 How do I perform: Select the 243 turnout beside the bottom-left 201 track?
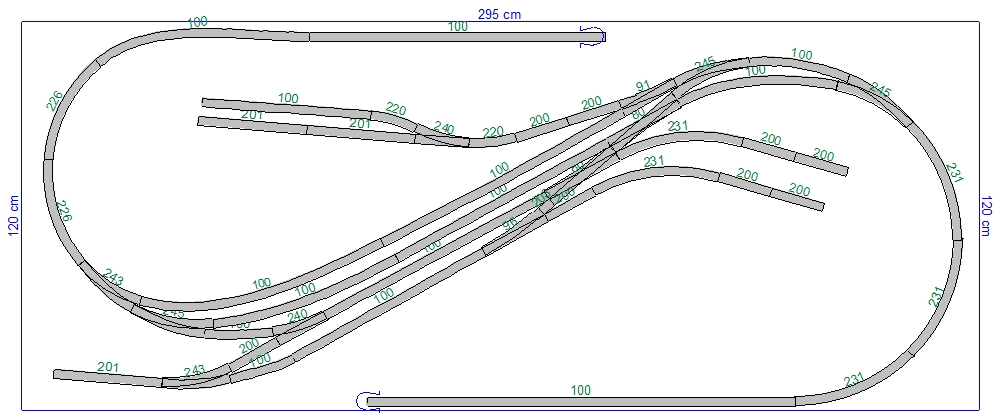coord(196,380)
